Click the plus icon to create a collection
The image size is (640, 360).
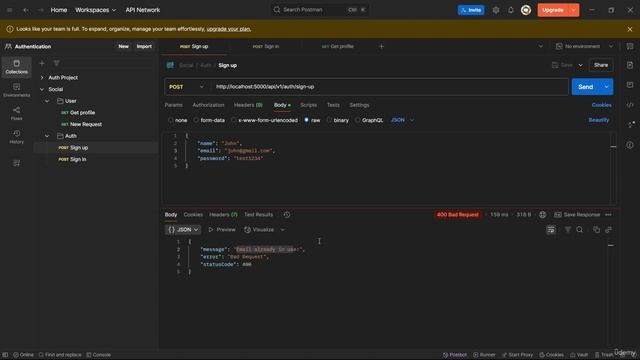click(42, 63)
